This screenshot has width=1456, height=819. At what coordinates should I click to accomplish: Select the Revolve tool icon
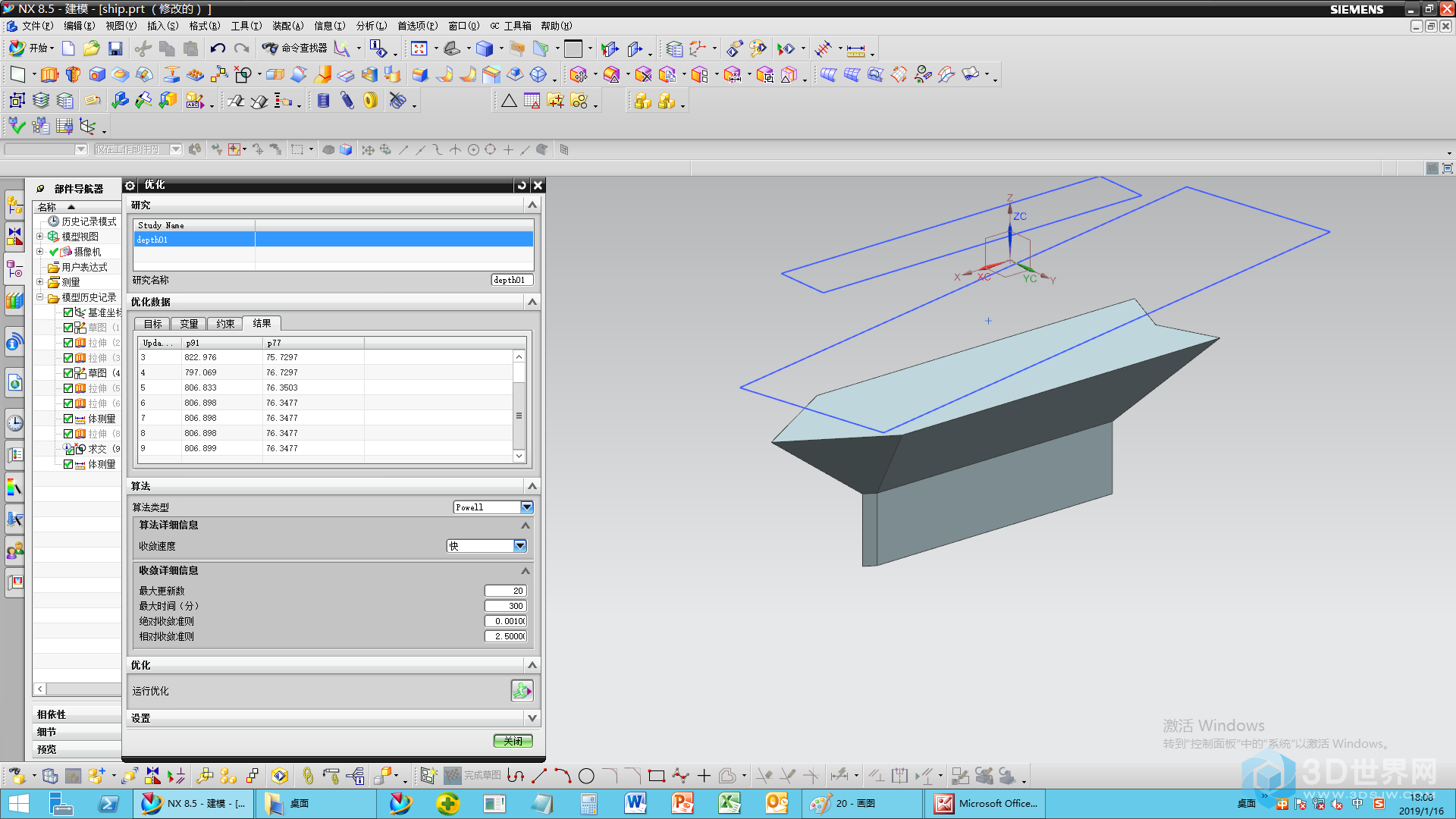click(73, 75)
